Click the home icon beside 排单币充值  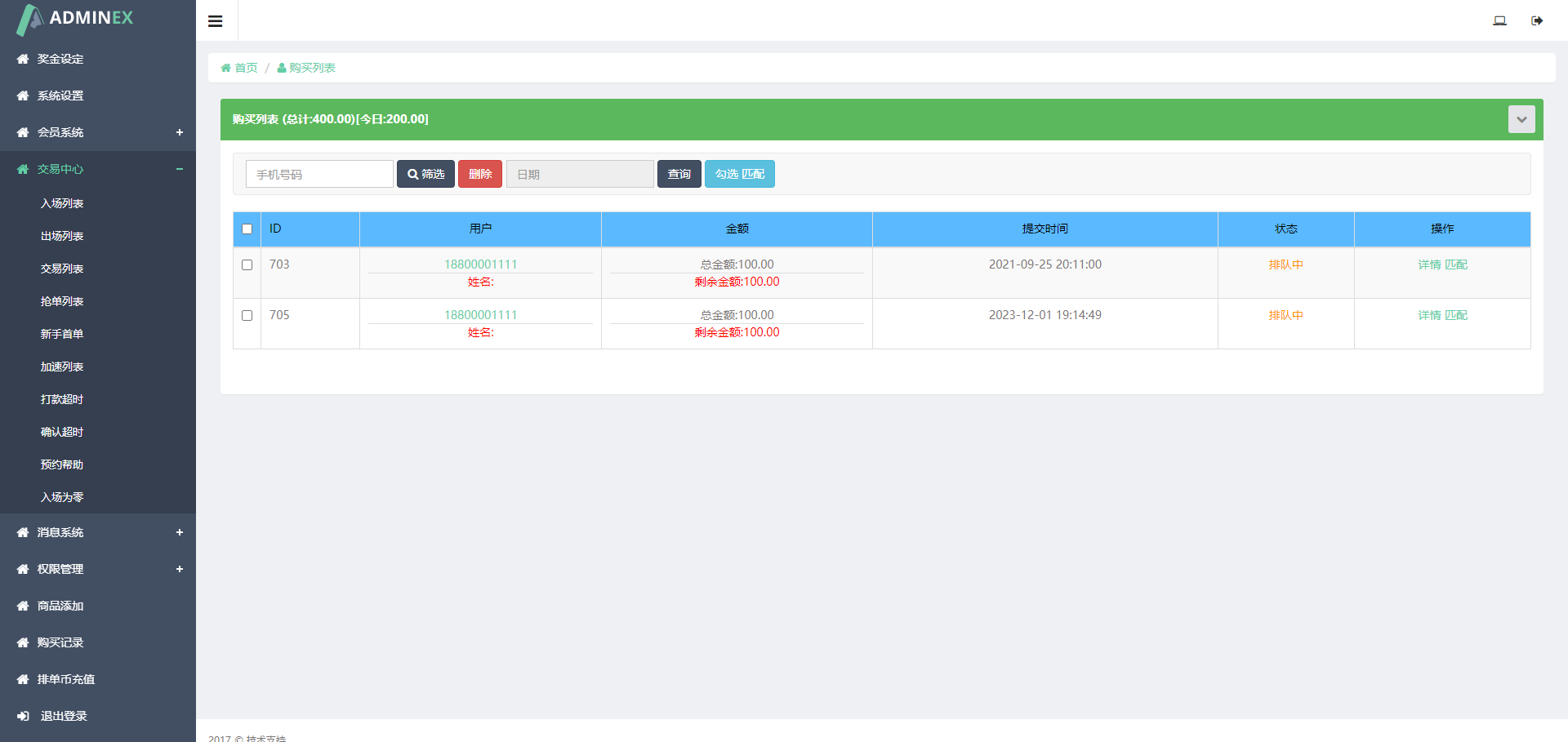click(x=23, y=679)
